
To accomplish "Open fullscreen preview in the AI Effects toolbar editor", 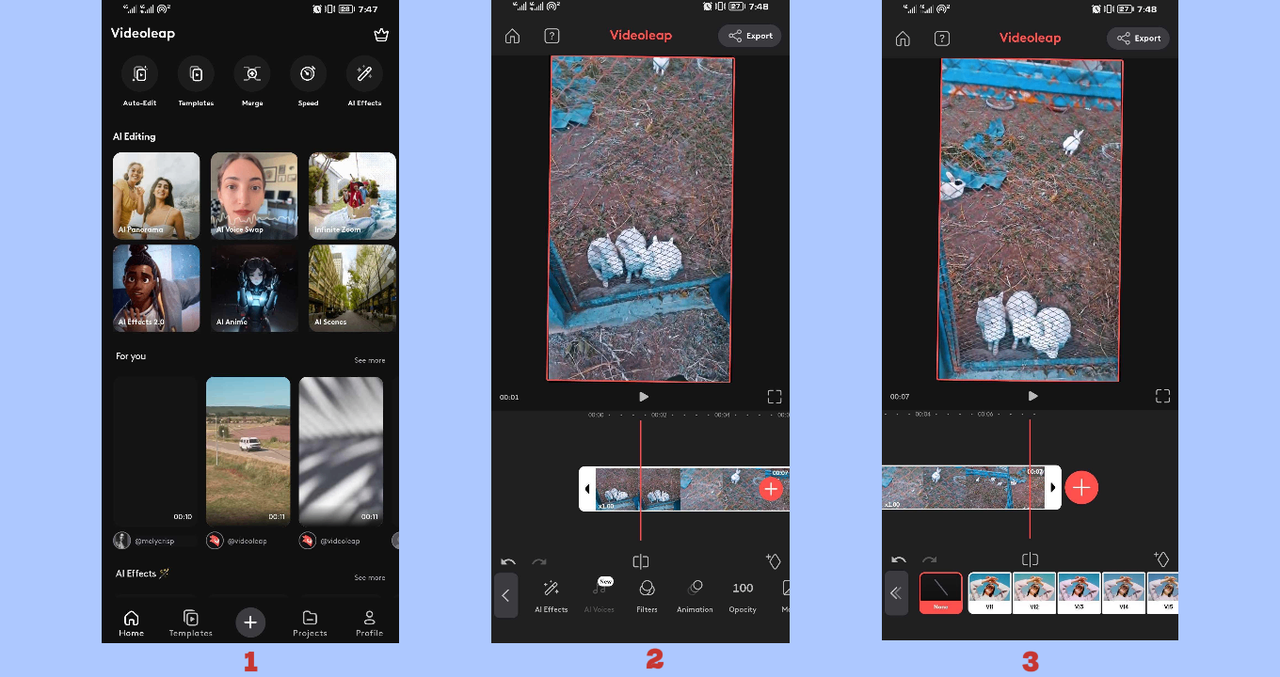I will (x=774, y=397).
